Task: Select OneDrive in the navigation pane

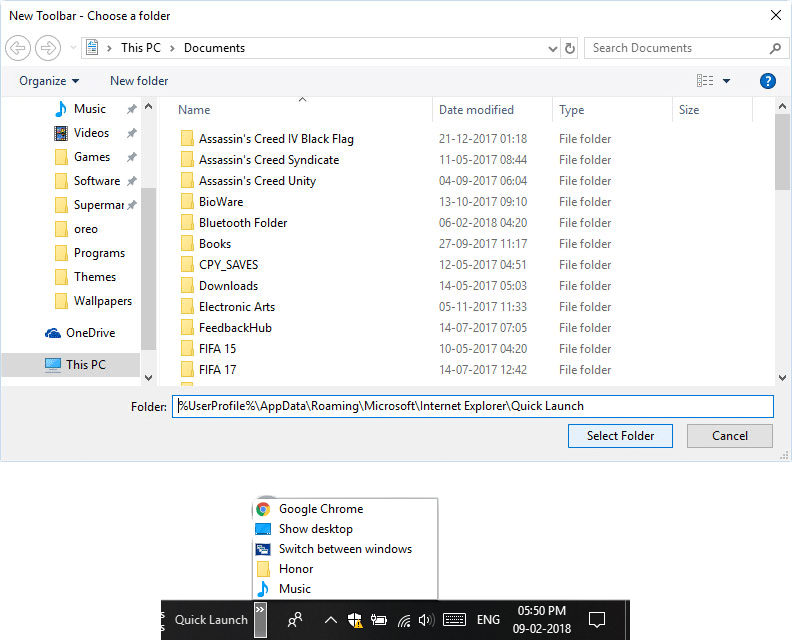Action: click(x=90, y=333)
